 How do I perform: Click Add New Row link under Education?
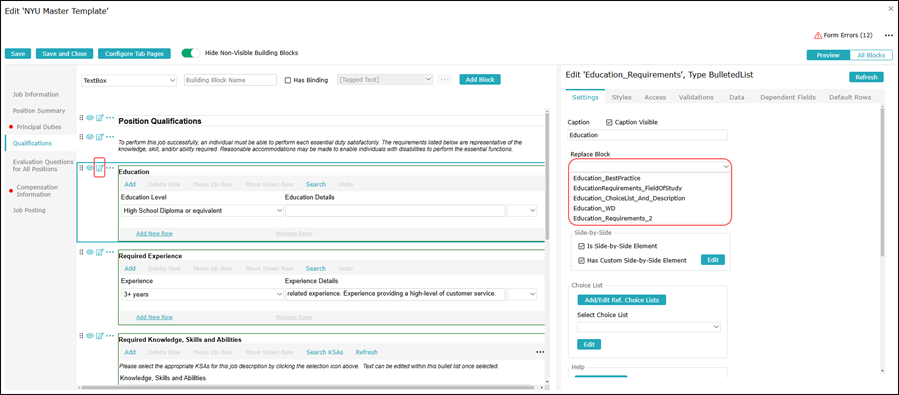click(154, 233)
